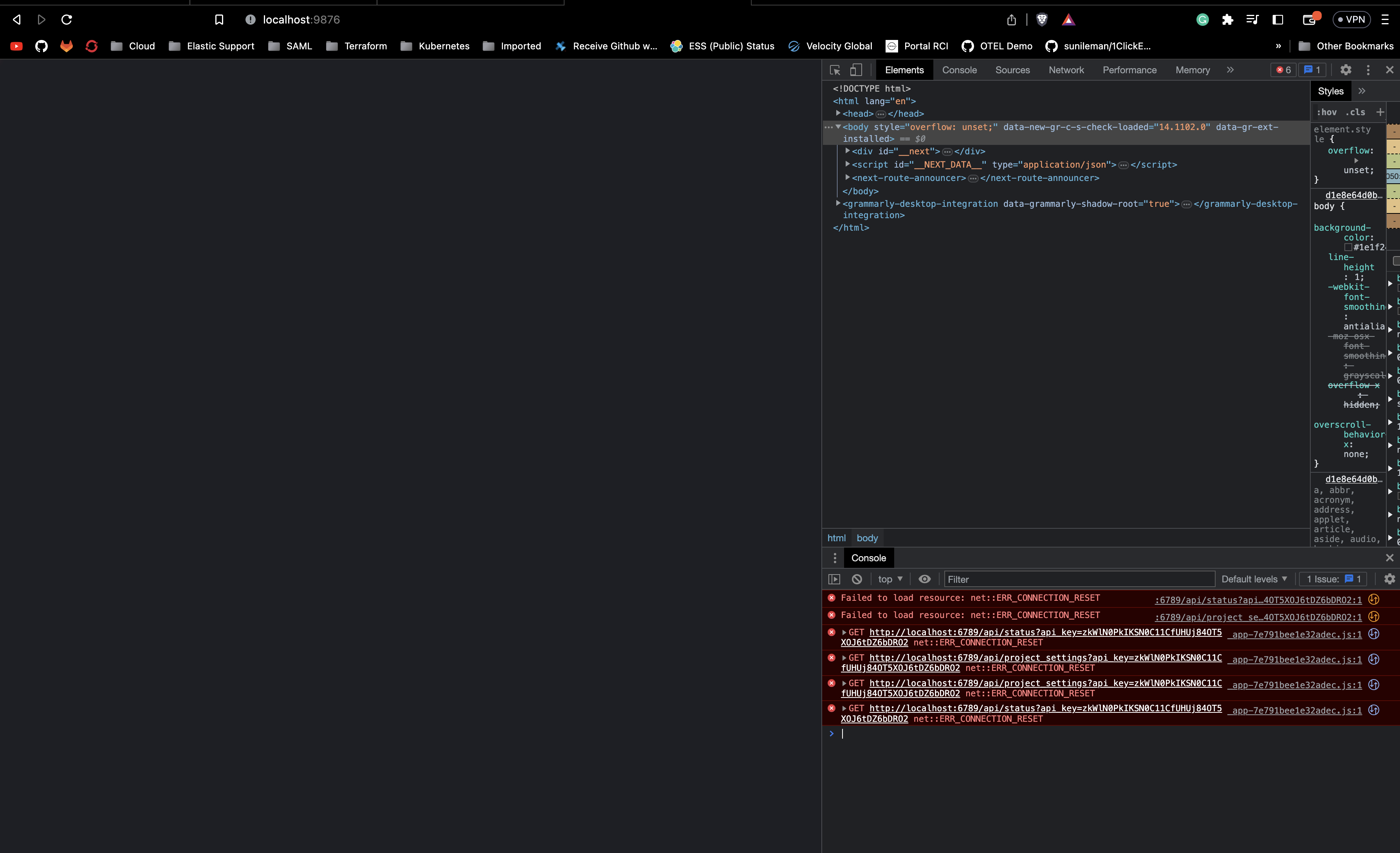Switch to the Sources tab
The height and width of the screenshot is (853, 1400).
tap(1012, 70)
